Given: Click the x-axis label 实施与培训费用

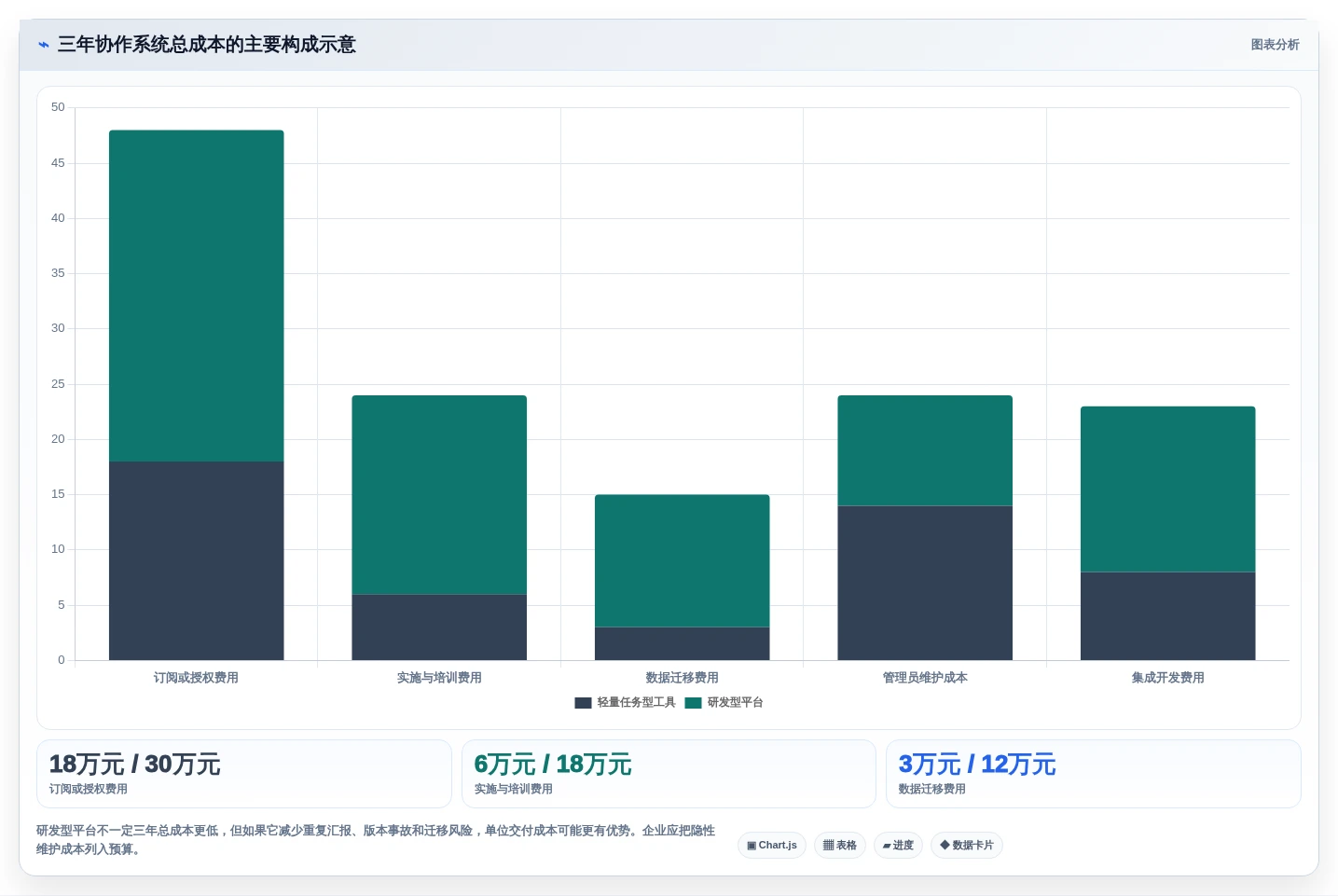Looking at the screenshot, I should point(439,678).
